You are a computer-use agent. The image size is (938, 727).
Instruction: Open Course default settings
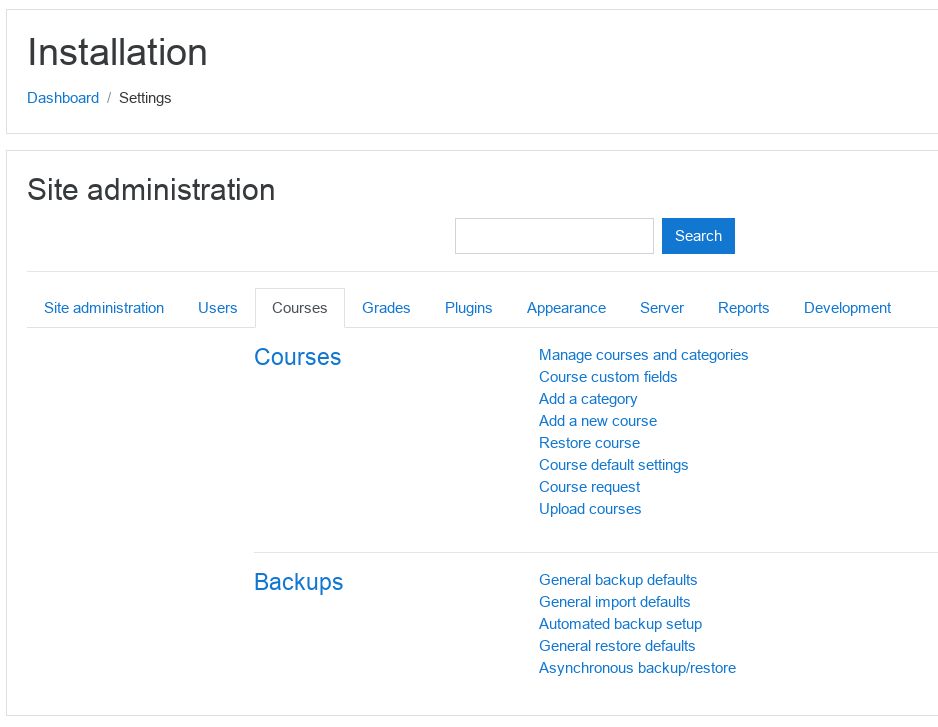pyautogui.click(x=613, y=465)
